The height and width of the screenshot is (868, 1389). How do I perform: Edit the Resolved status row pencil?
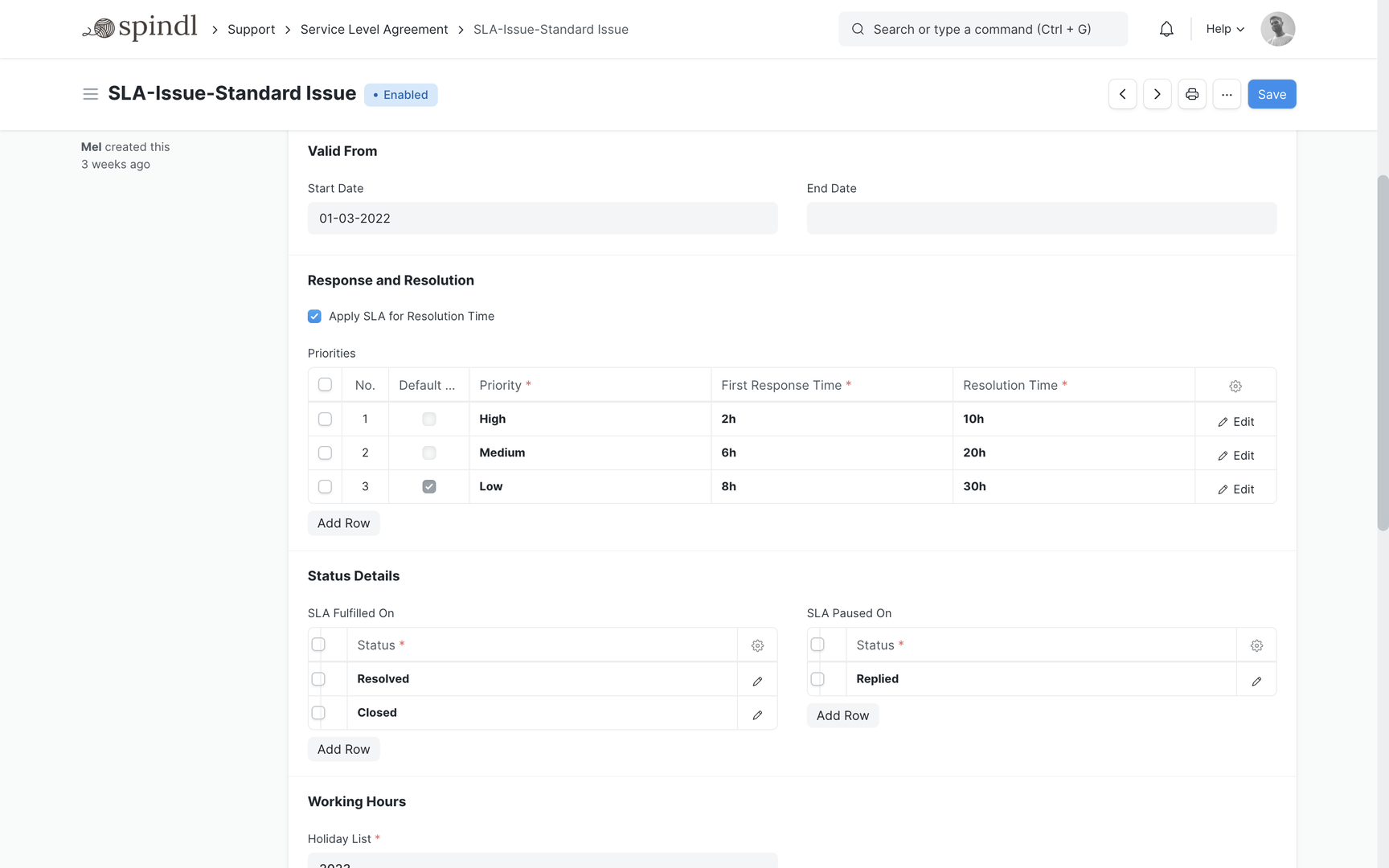757,681
